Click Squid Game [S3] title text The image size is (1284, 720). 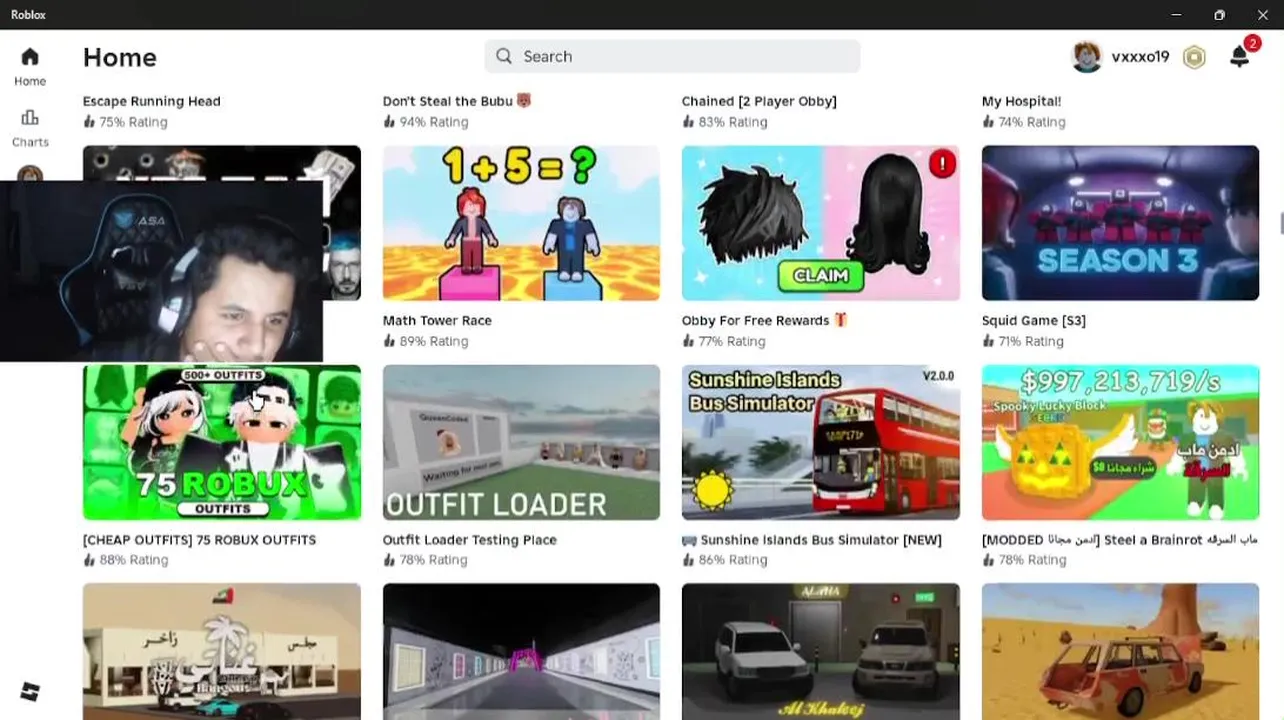[1034, 320]
